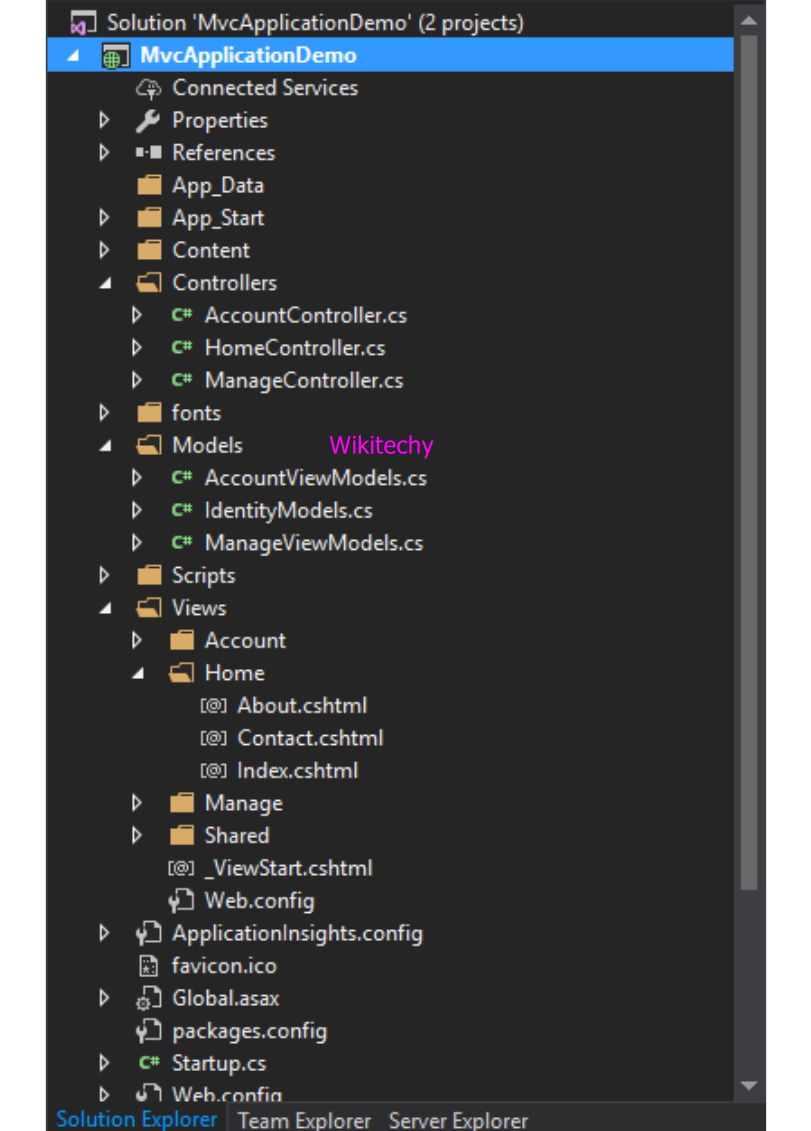
Task: Select the packages.config file
Action: tap(249, 1031)
